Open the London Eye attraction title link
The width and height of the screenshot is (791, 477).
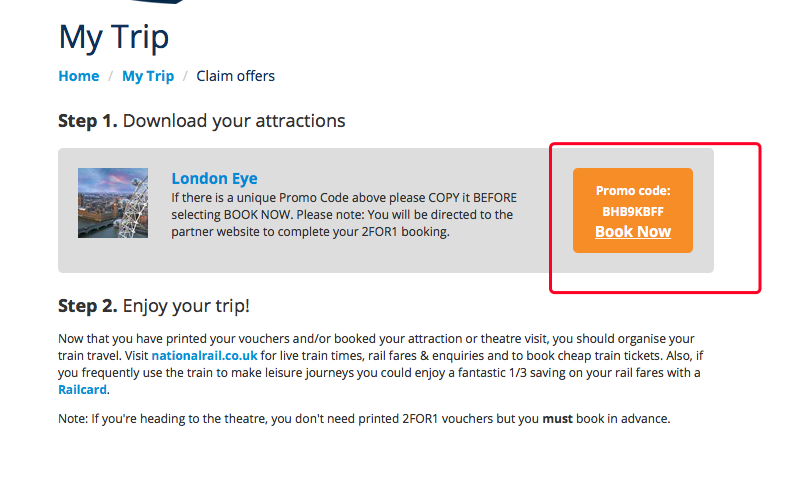pos(214,179)
